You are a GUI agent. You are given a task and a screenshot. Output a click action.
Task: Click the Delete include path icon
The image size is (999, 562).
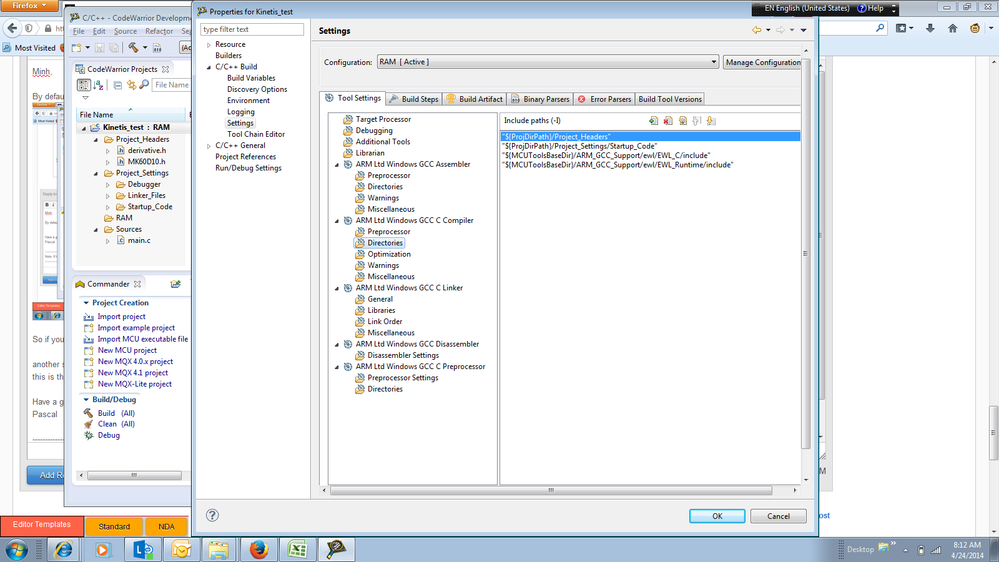pyautogui.click(x=668, y=120)
